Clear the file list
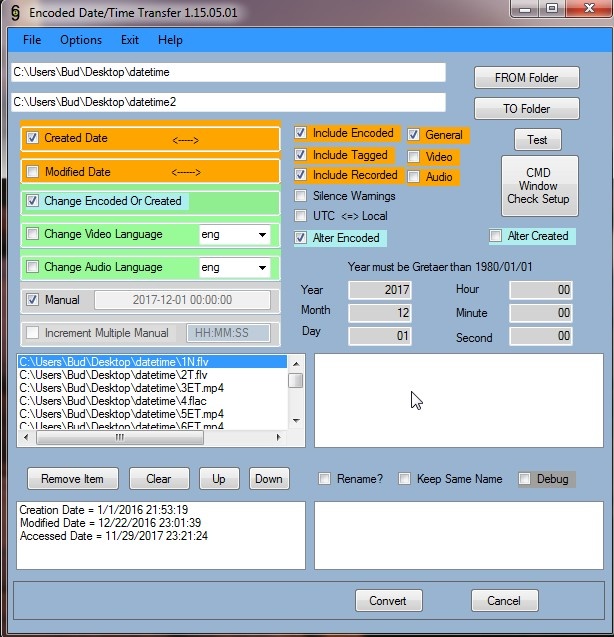 coord(159,479)
